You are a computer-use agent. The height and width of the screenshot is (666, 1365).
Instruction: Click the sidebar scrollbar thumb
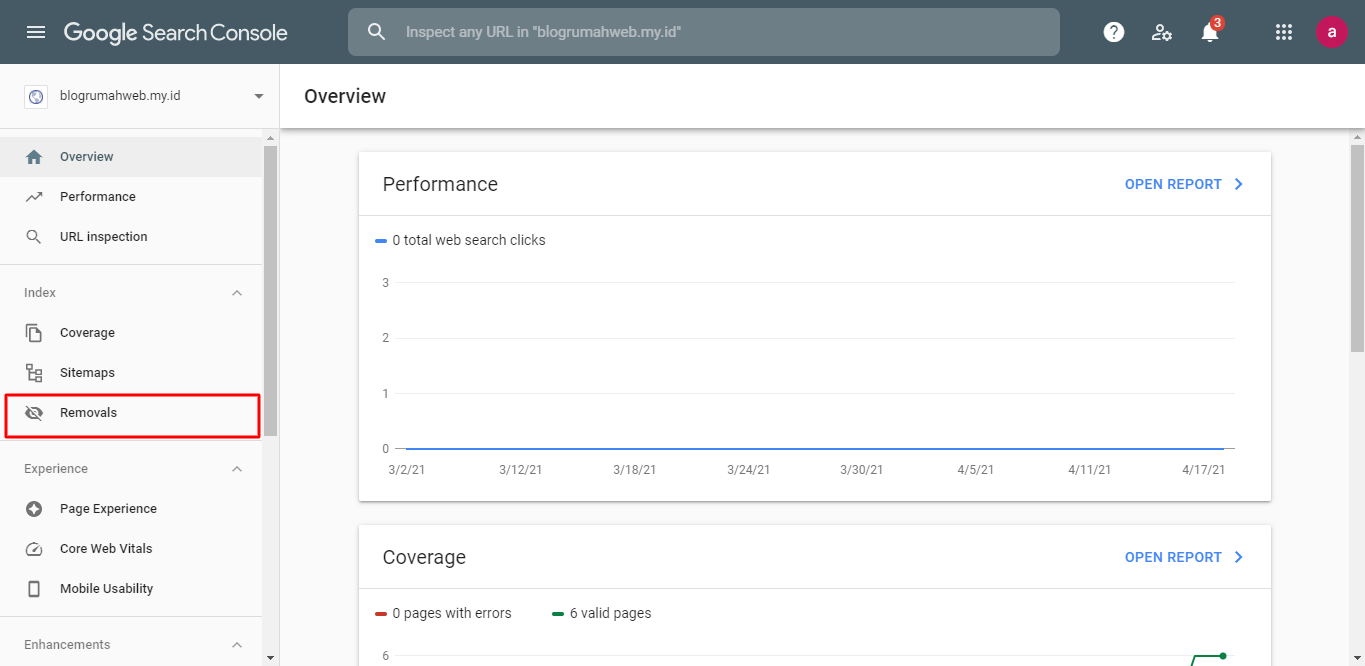270,290
